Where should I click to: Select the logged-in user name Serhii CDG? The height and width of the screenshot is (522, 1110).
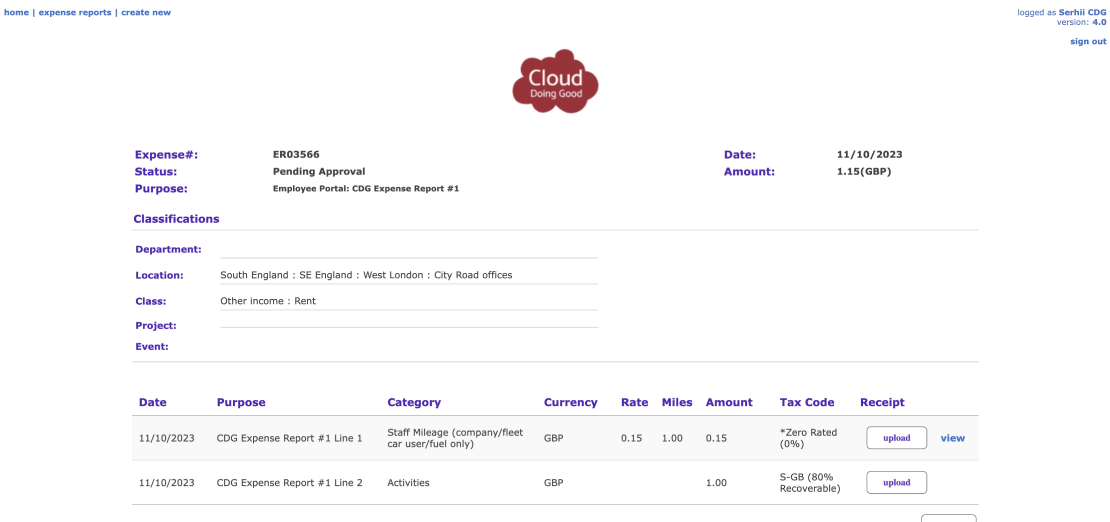(x=1082, y=12)
